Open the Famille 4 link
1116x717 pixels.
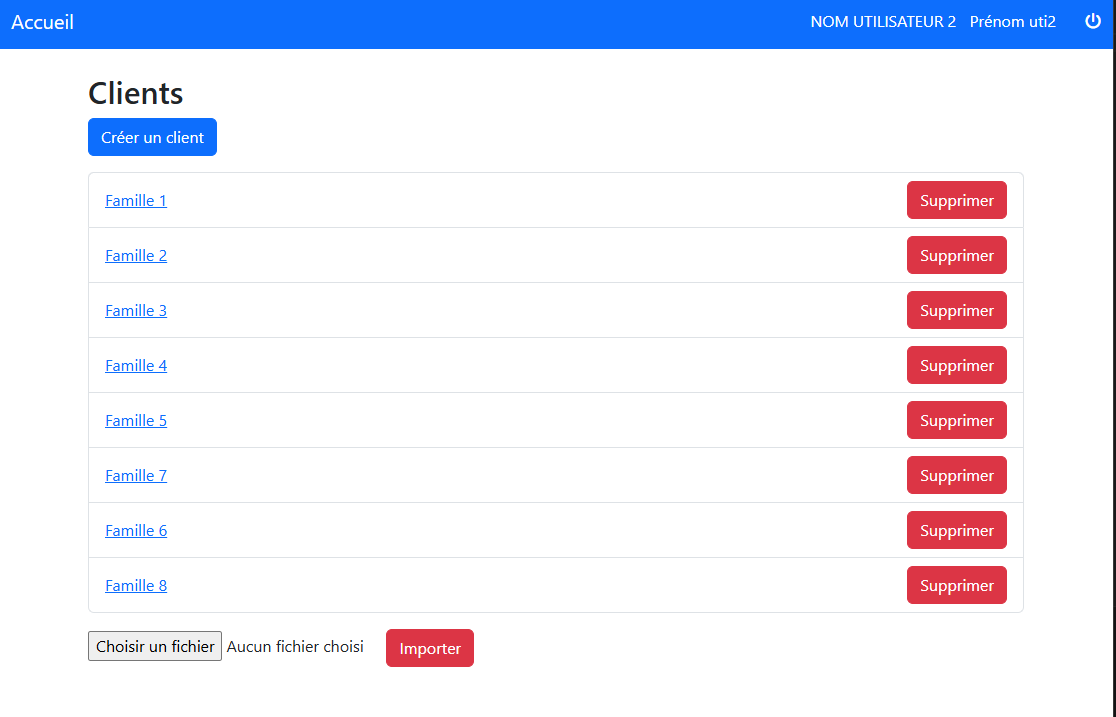pos(136,365)
